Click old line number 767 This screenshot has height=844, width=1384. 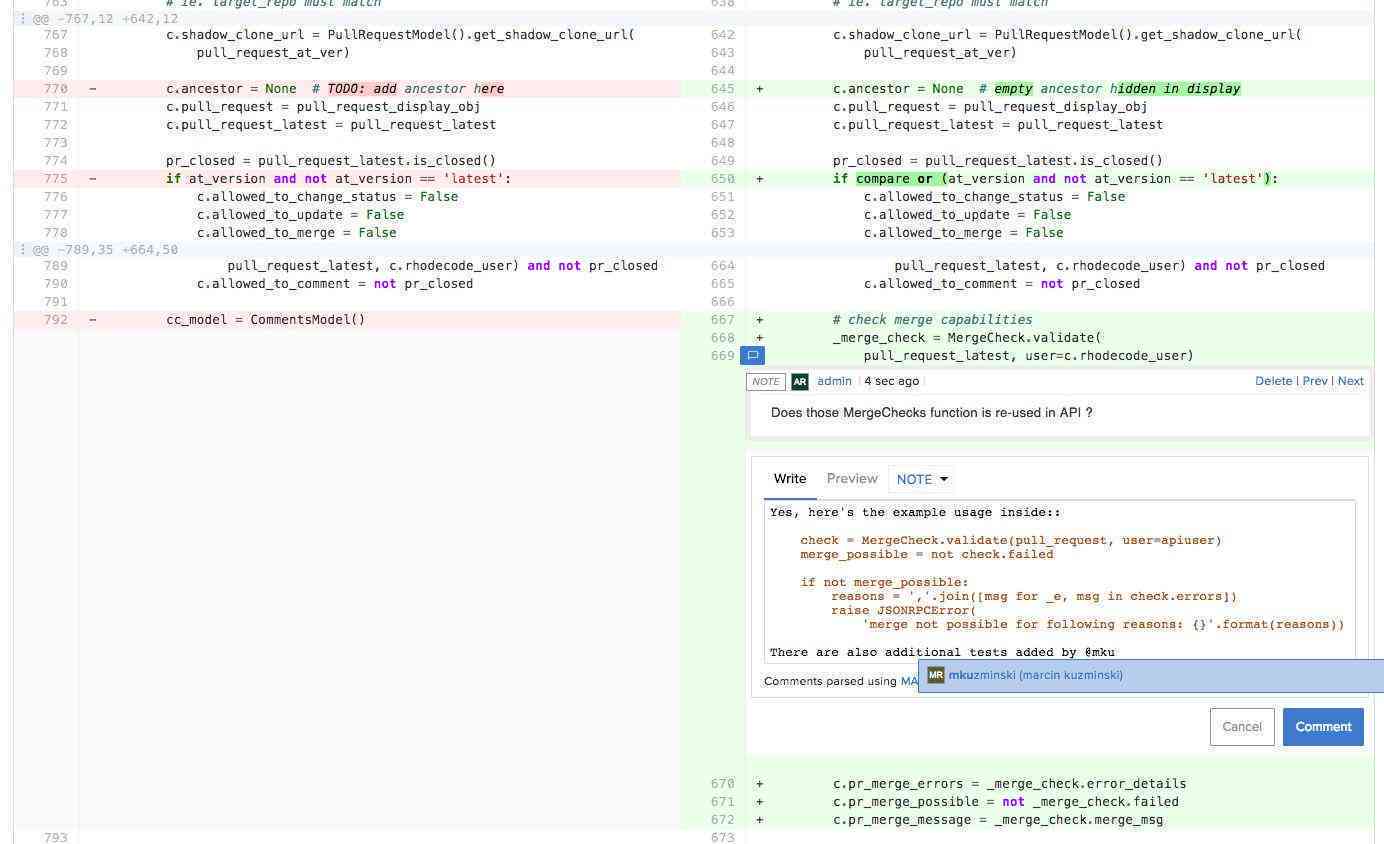[56, 35]
